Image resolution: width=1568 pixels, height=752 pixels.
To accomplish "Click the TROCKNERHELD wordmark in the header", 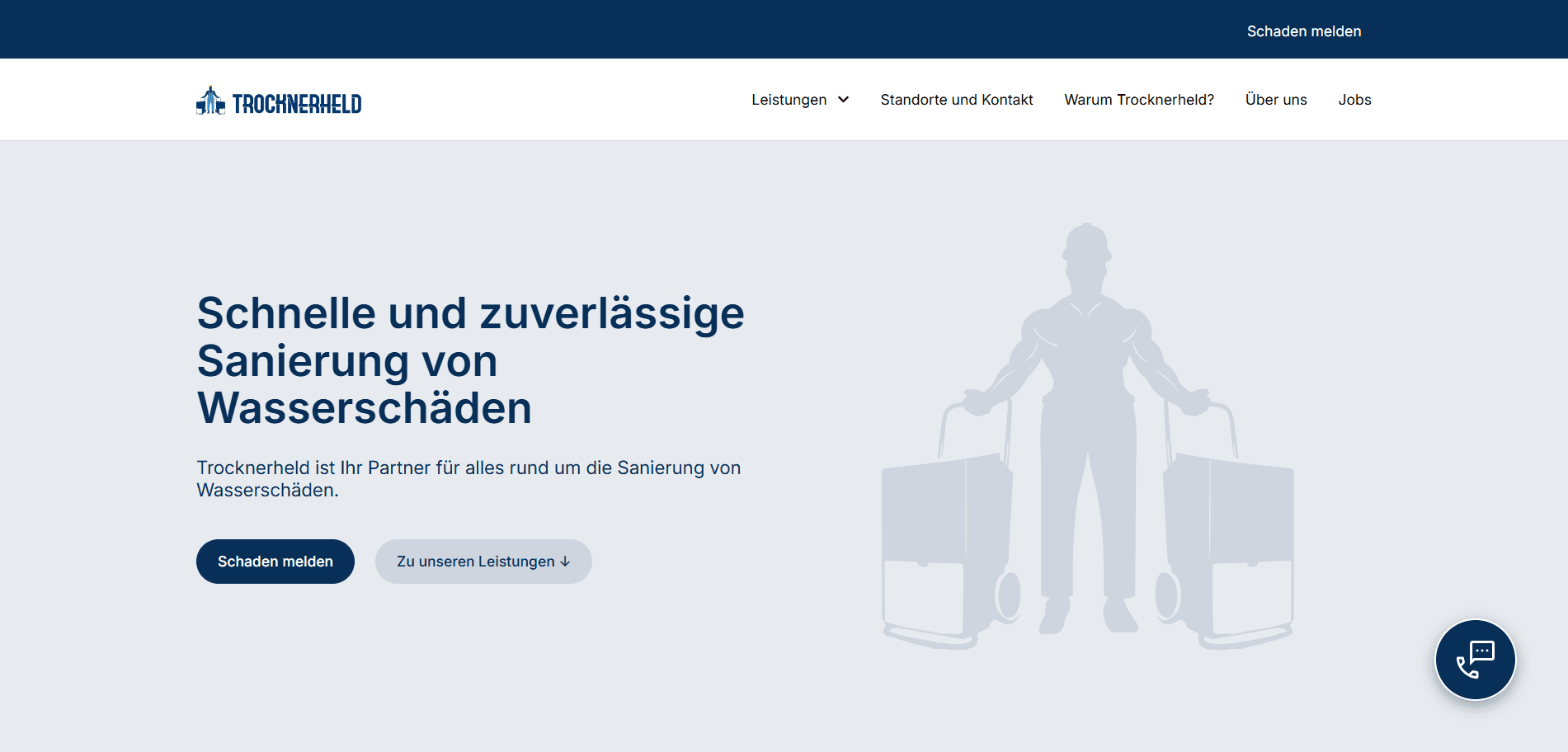I will [x=297, y=104].
